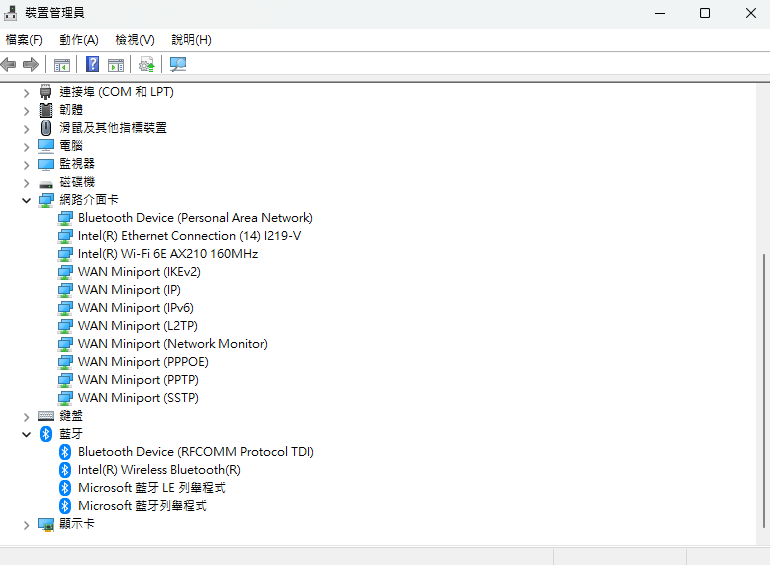Expand the 磁碟機 category
Image resolution: width=770 pixels, height=565 pixels.
[x=27, y=183]
